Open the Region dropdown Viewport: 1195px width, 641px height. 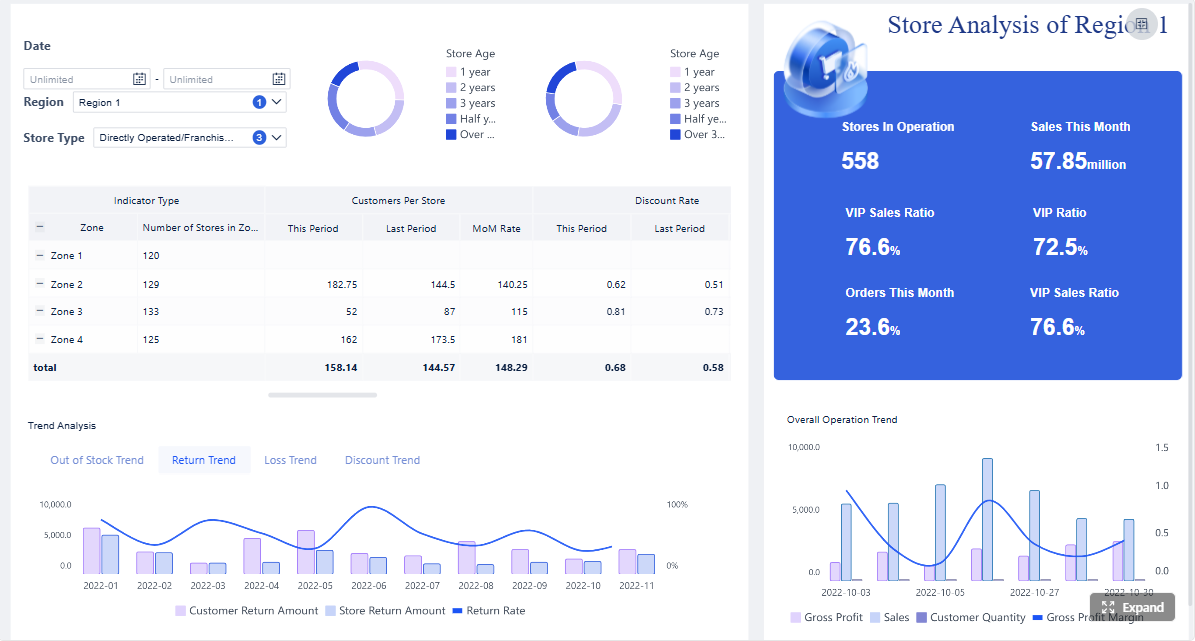[180, 102]
